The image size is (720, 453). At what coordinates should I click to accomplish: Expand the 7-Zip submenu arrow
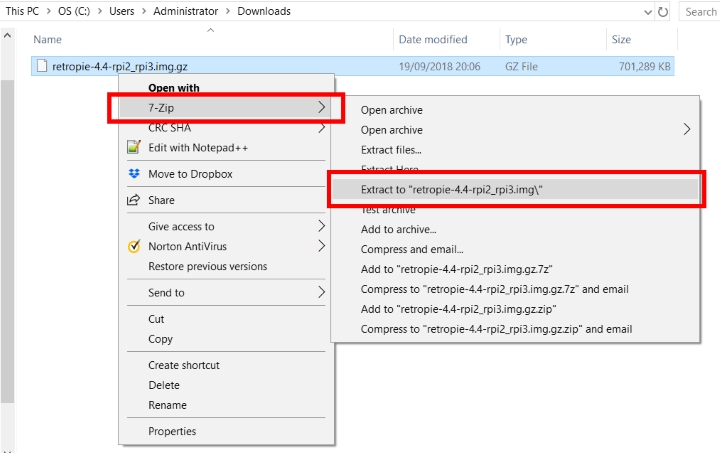(x=321, y=107)
